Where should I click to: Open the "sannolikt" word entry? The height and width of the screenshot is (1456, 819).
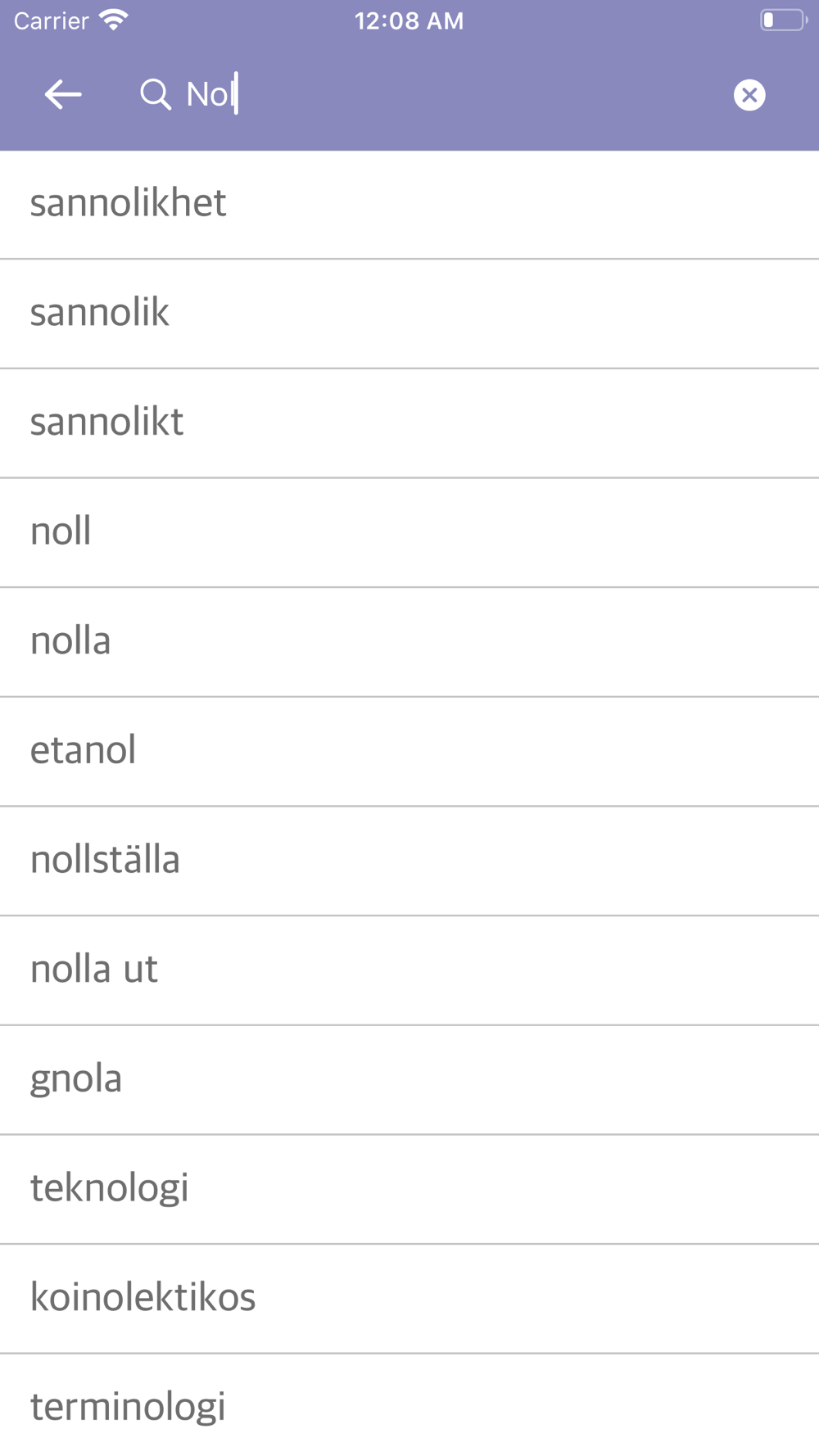pos(409,423)
